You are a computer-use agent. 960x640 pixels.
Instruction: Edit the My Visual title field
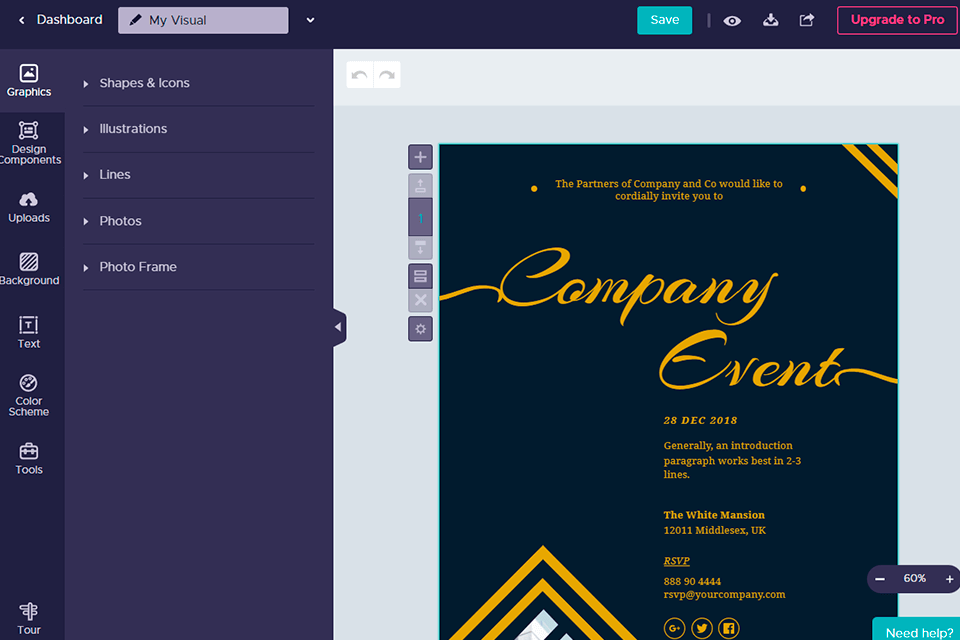coord(203,20)
